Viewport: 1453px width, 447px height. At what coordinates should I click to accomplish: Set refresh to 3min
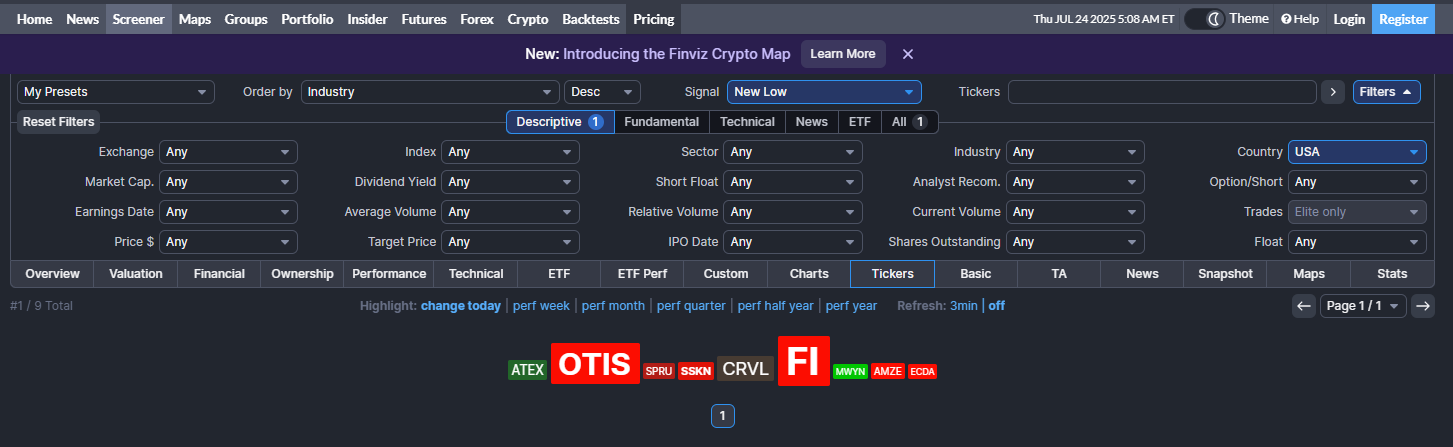tap(964, 306)
